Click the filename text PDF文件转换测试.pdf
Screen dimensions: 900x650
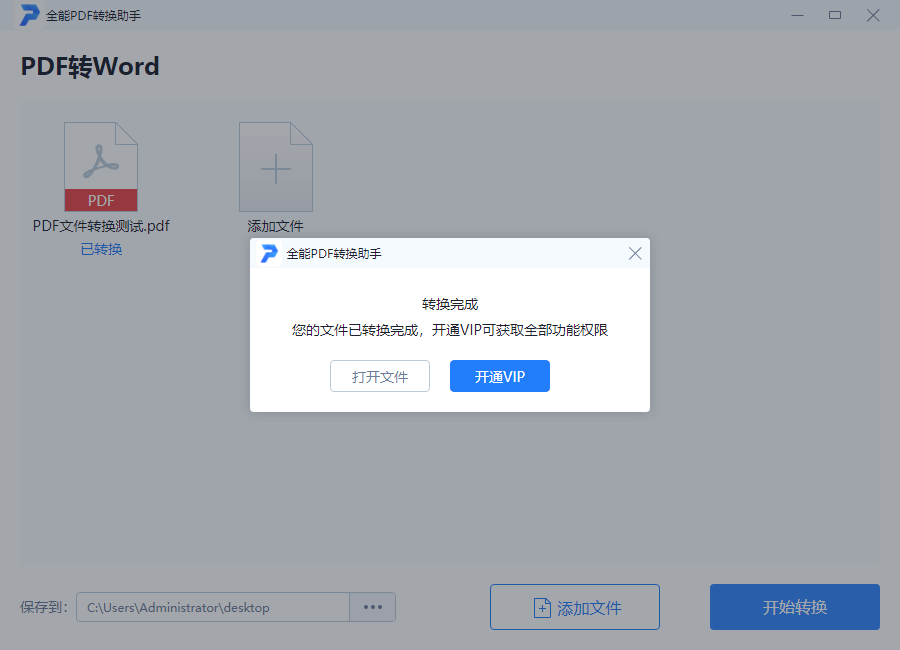[x=100, y=226]
